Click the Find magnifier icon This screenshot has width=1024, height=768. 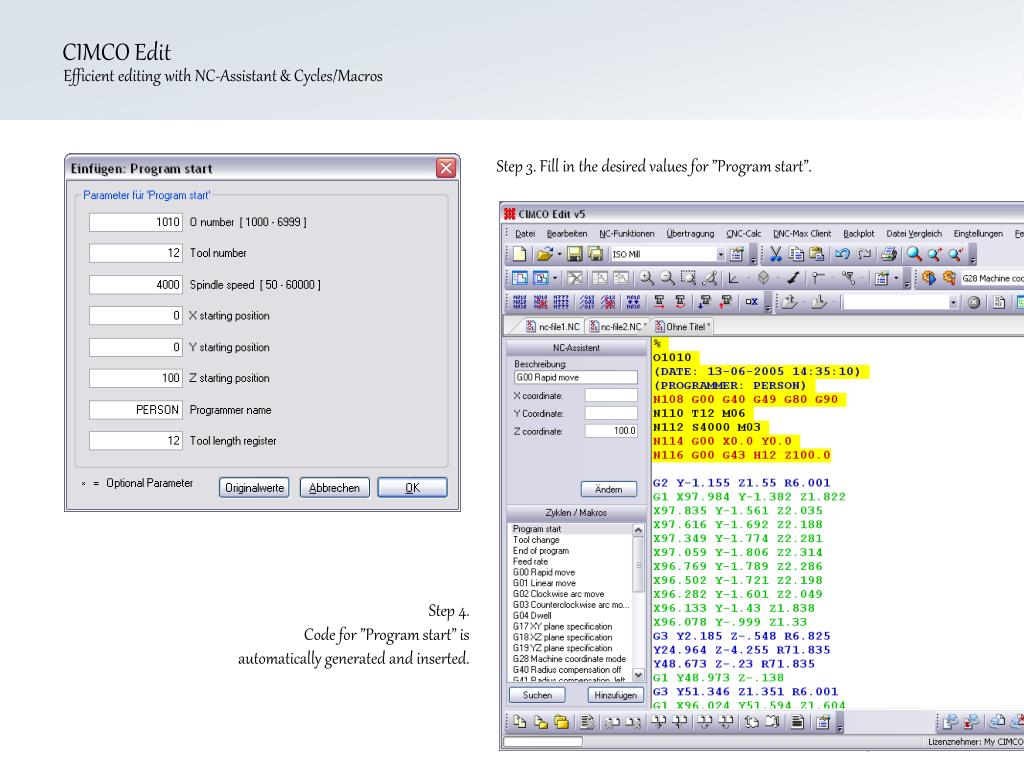coord(914,254)
